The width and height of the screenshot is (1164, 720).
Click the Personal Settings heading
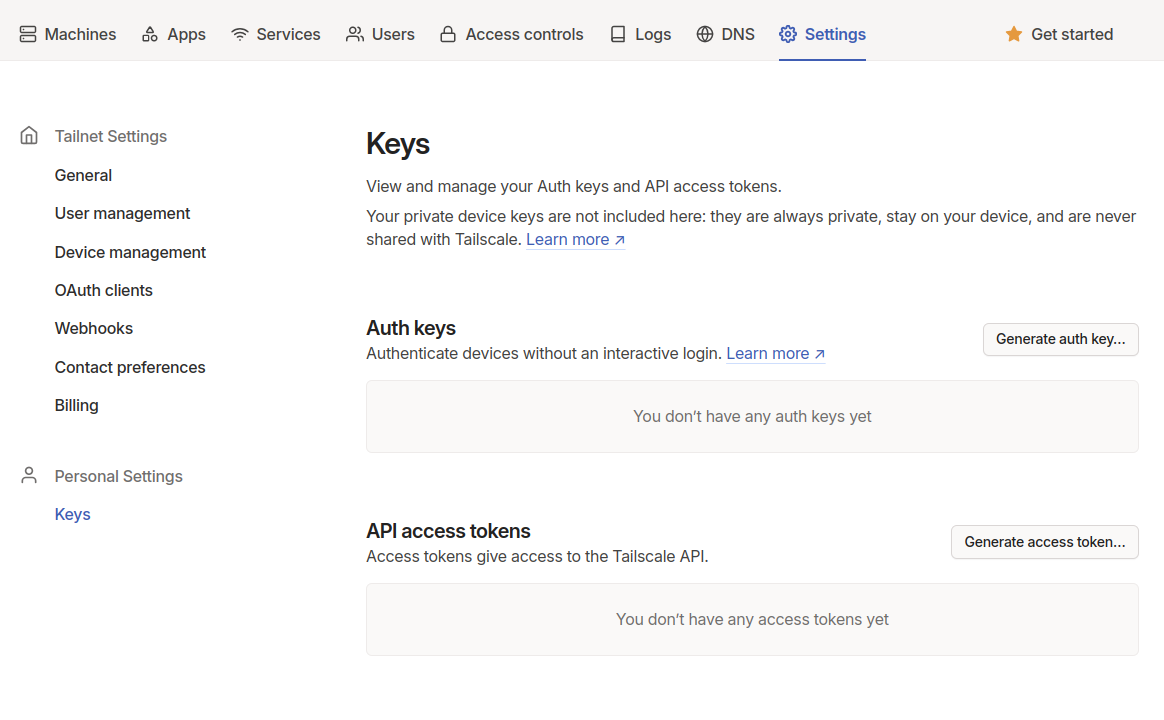click(119, 477)
